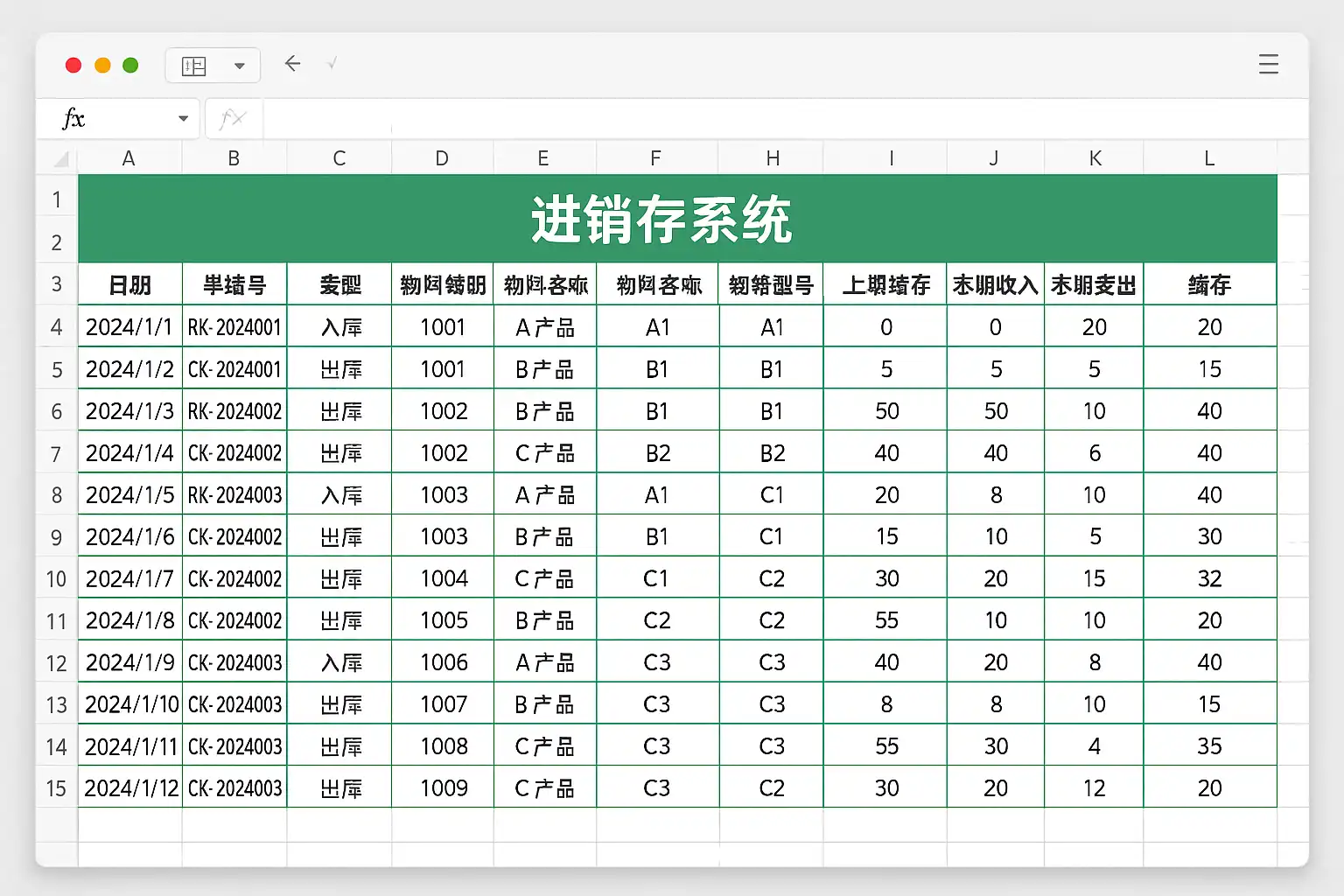Open the layout view dropdown caret
The height and width of the screenshot is (896, 1344).
[x=239, y=66]
